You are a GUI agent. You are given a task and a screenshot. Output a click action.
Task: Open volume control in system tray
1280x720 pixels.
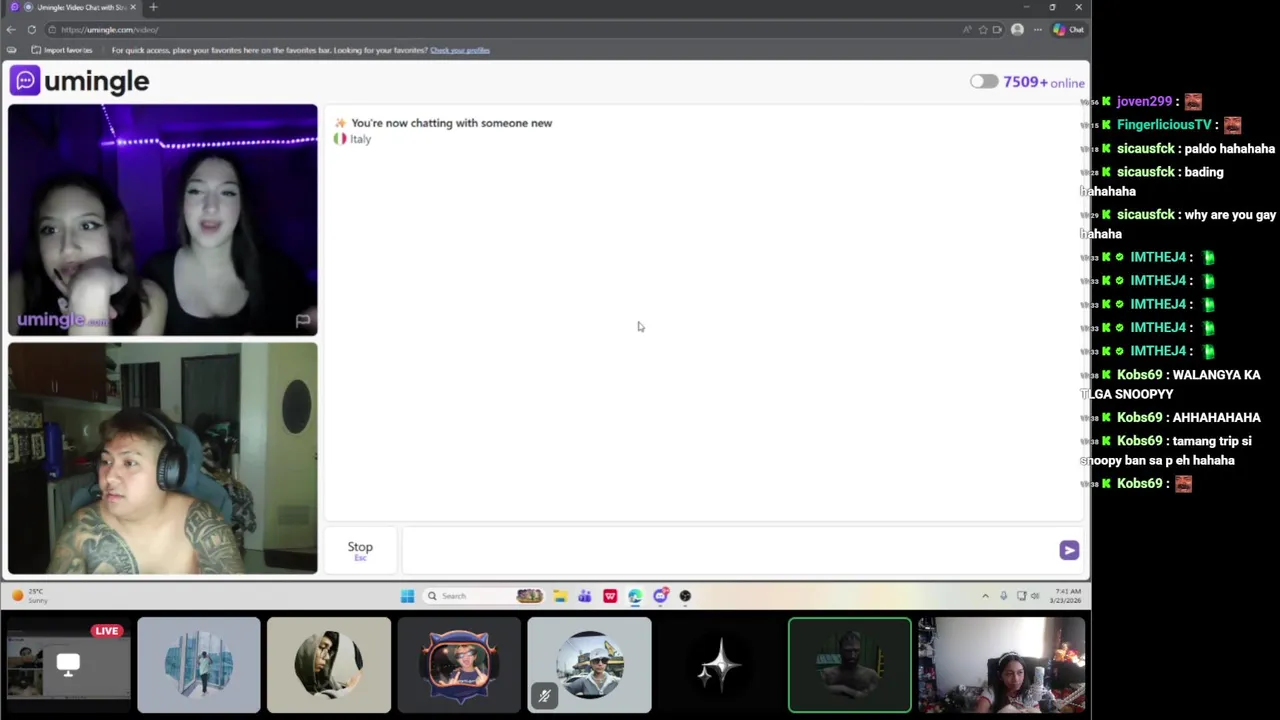click(1035, 596)
